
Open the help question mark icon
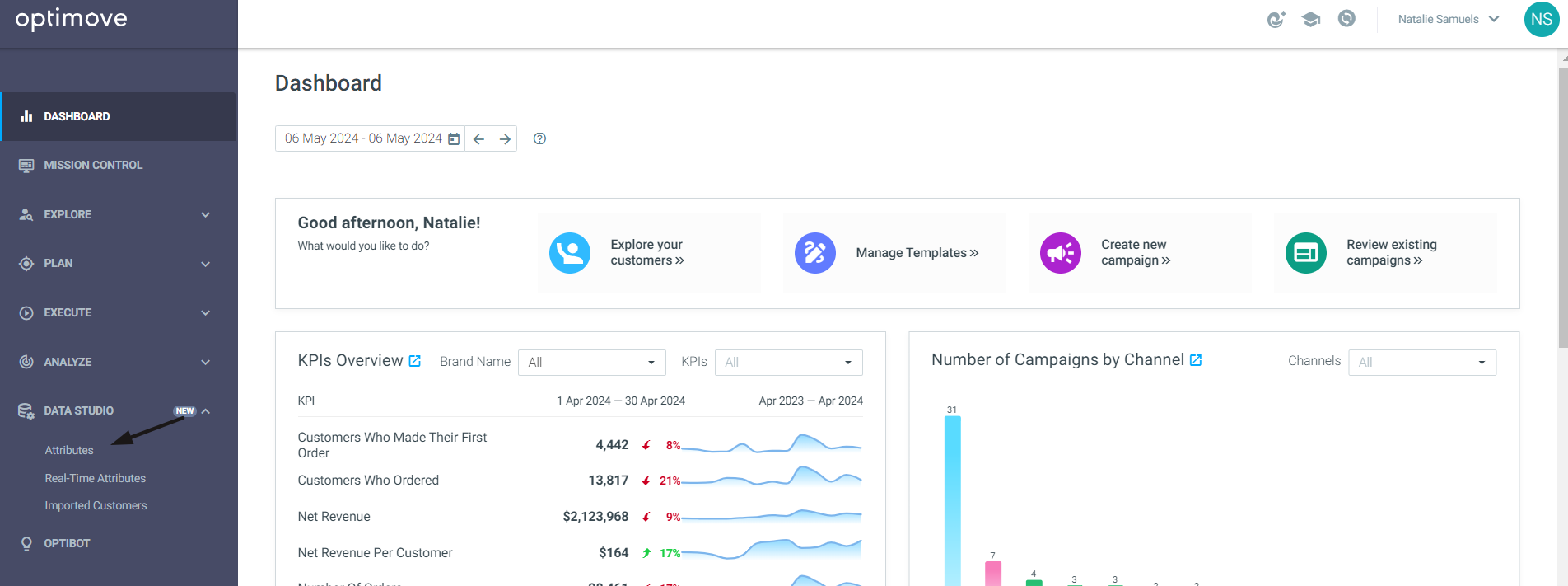[x=539, y=138]
